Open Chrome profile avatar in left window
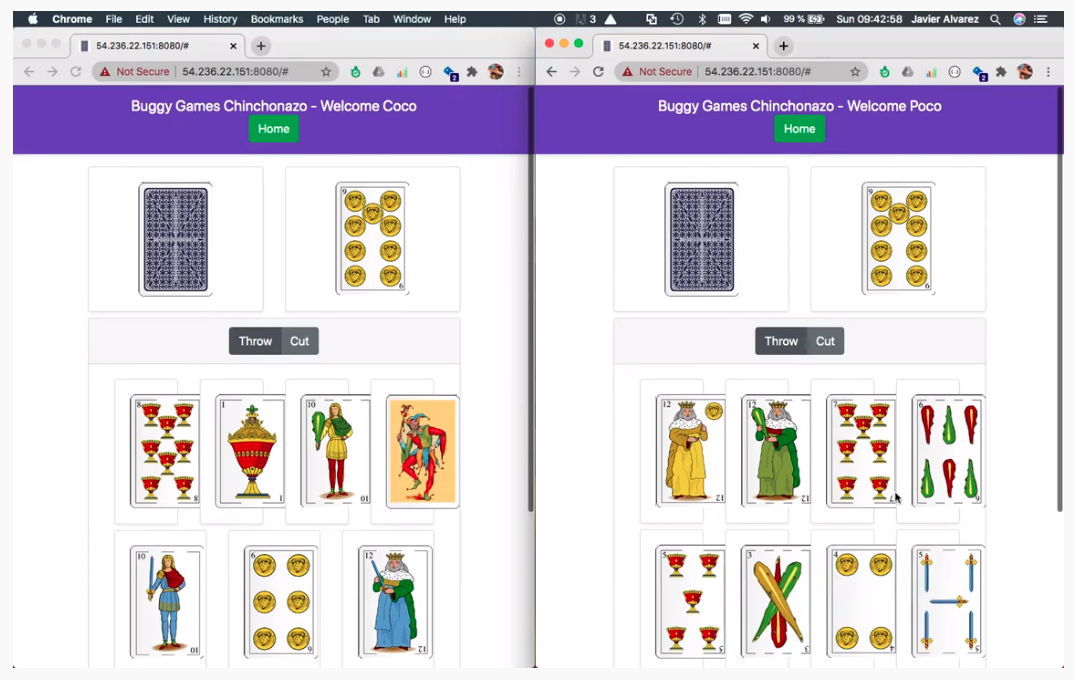1075x680 pixels. coord(495,71)
